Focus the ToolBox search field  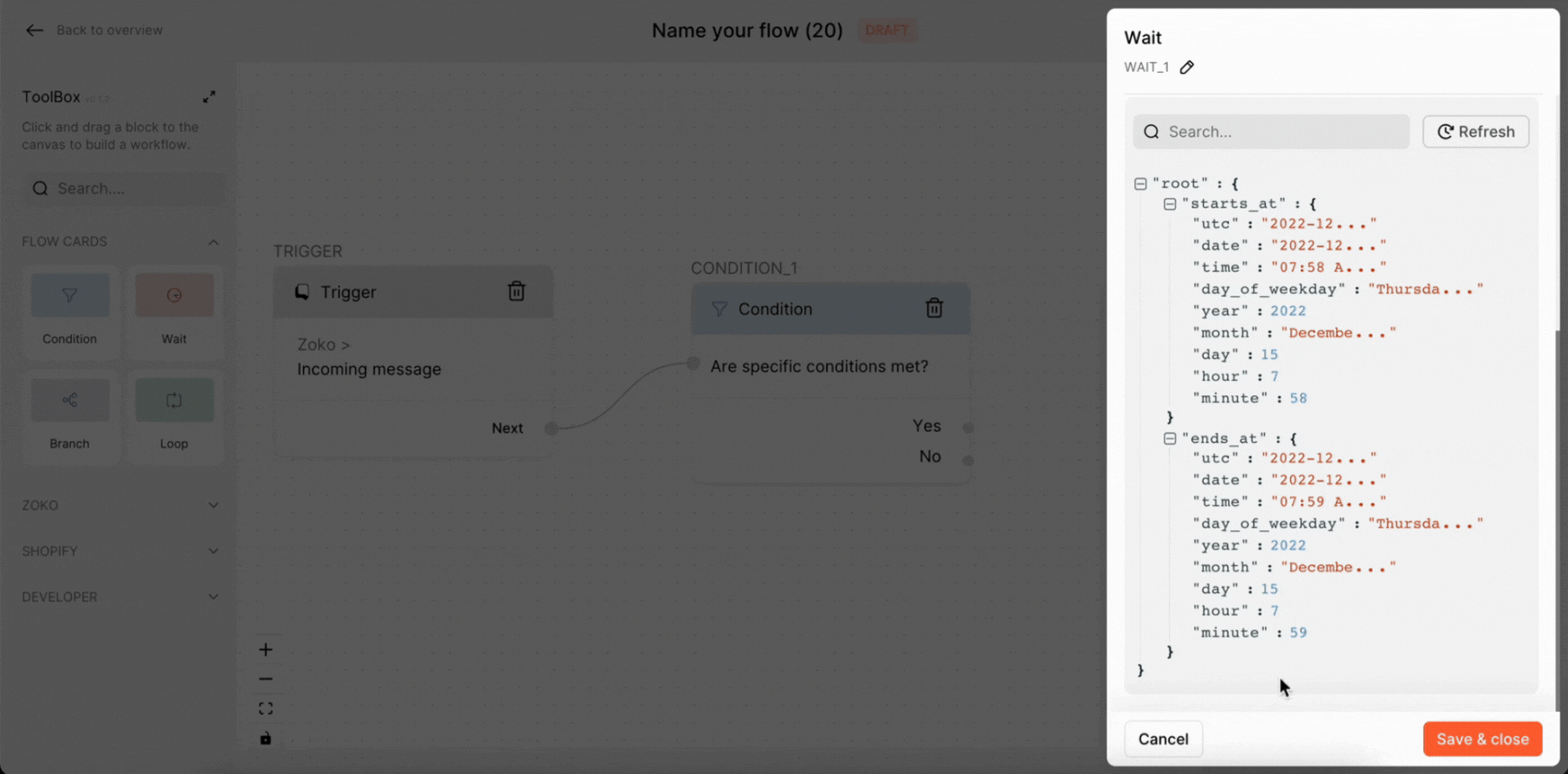[x=124, y=188]
